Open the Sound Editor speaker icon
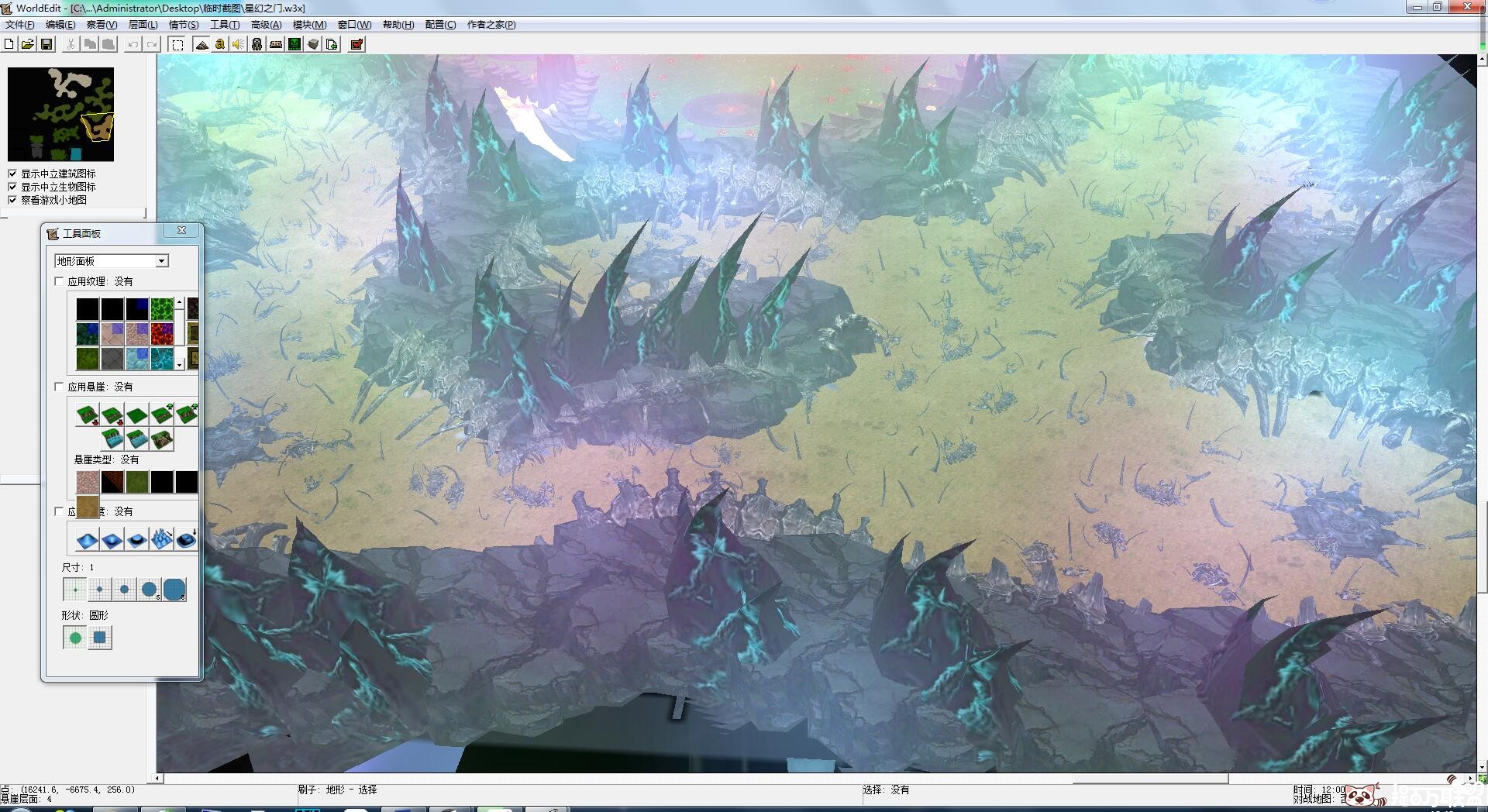 tap(239, 44)
